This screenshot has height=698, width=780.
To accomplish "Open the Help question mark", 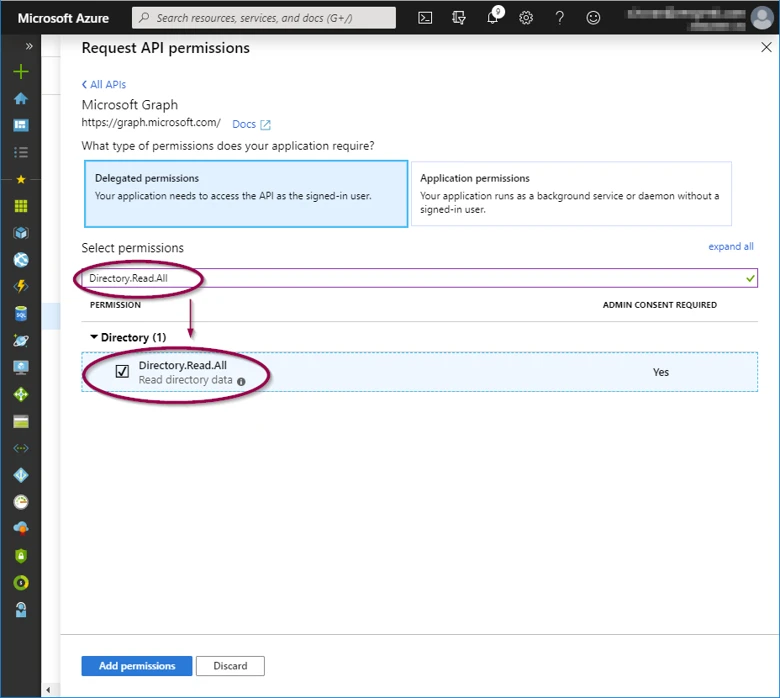I will tap(560, 18).
